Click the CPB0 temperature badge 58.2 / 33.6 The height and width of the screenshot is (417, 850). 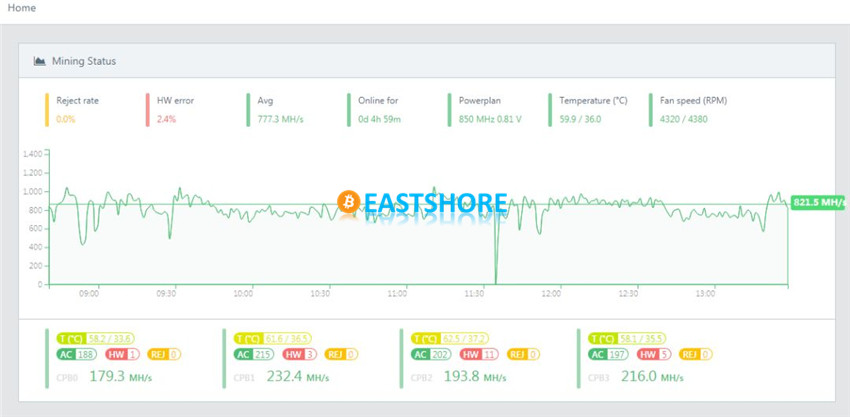pos(95,338)
